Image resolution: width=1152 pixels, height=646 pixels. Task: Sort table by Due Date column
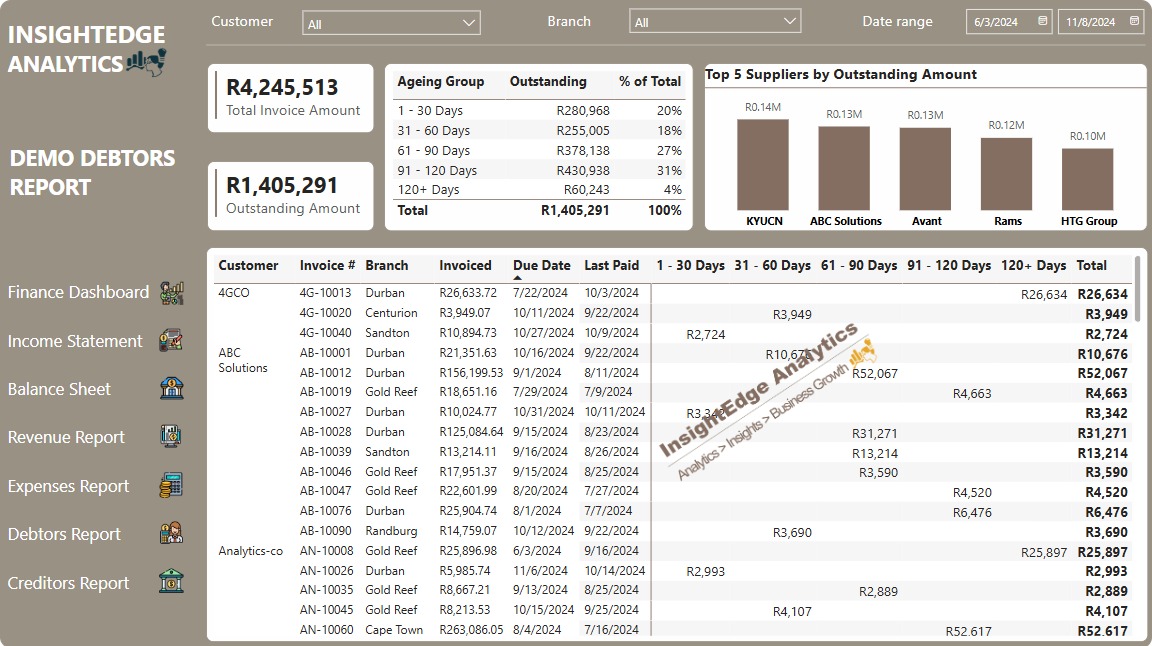pos(541,266)
